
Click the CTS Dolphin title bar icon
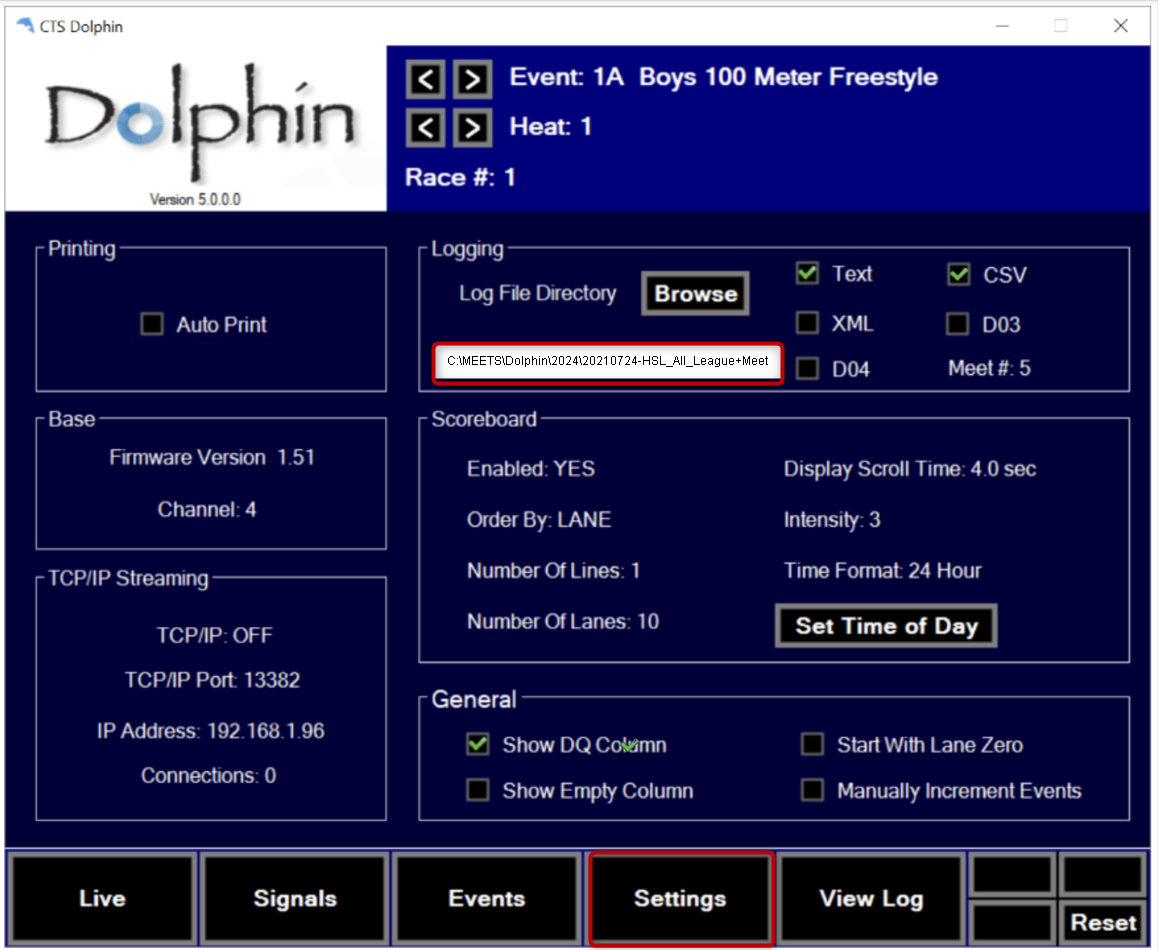(x=25, y=26)
